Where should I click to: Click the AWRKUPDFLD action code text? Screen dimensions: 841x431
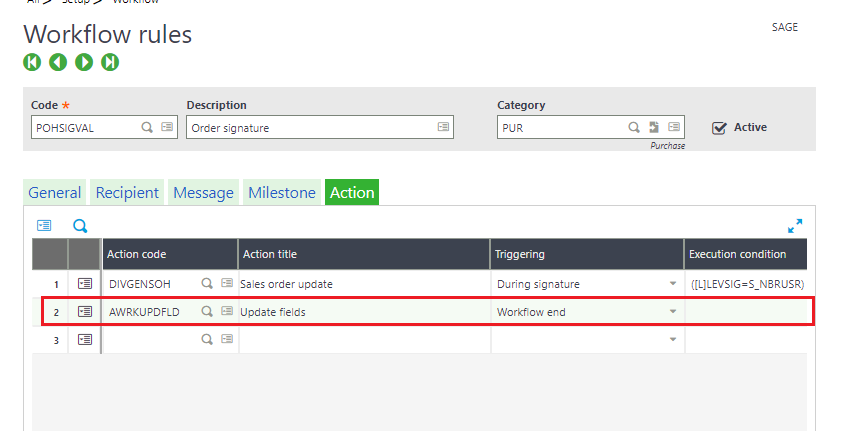pyautogui.click(x=144, y=312)
